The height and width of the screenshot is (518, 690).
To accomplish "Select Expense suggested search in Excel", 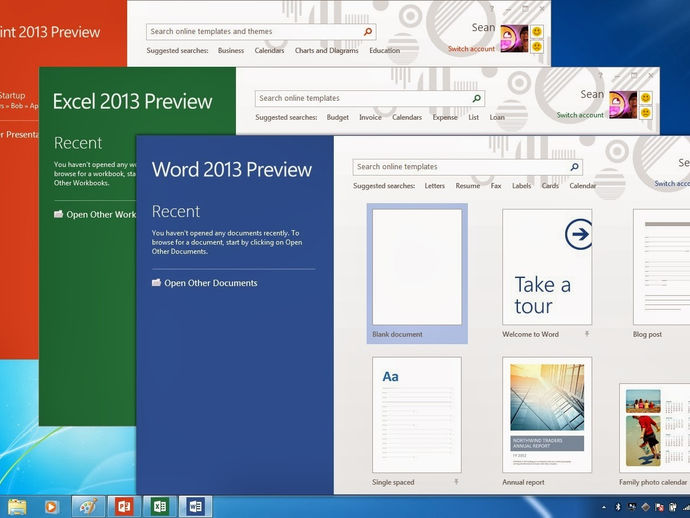I will pyautogui.click(x=445, y=117).
